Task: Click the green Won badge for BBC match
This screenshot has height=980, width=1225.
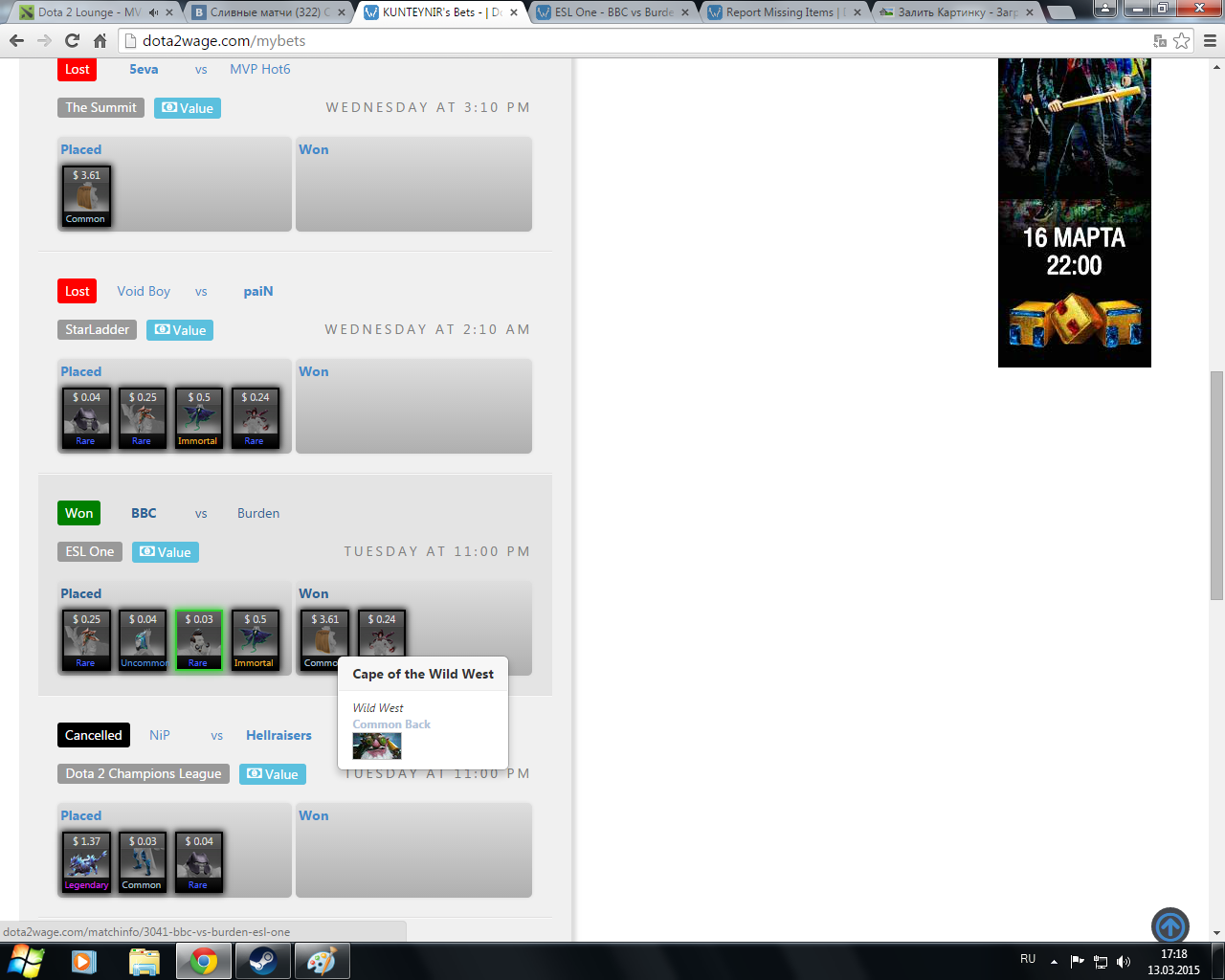Action: click(x=78, y=513)
